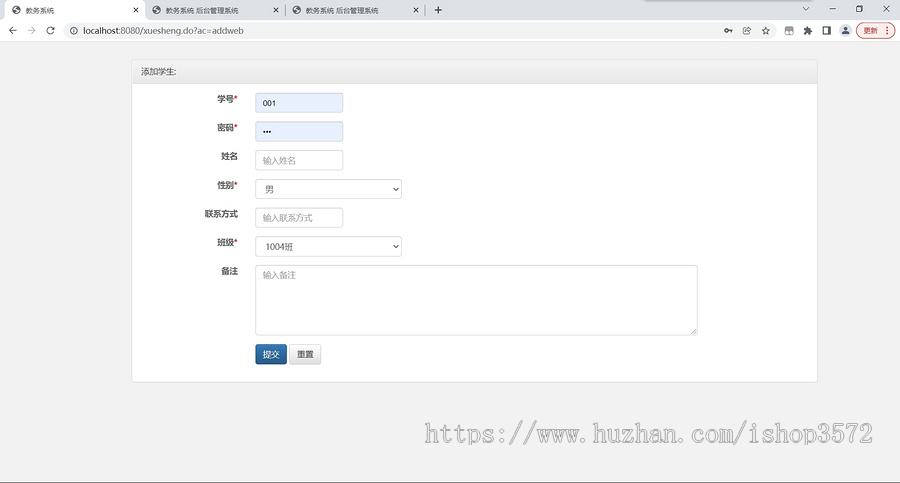The height and width of the screenshot is (483, 900).
Task: Switch to third 教务系统 后台管理系统 tab
Action: coord(354,10)
